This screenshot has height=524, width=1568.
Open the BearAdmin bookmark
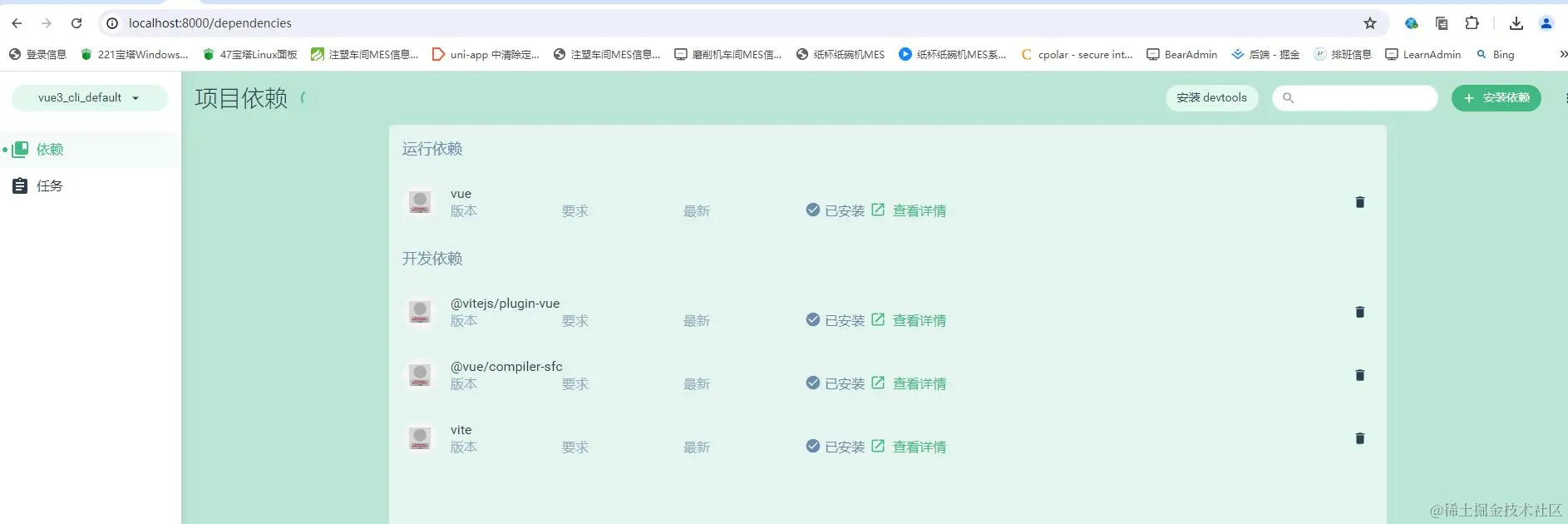(x=1181, y=54)
